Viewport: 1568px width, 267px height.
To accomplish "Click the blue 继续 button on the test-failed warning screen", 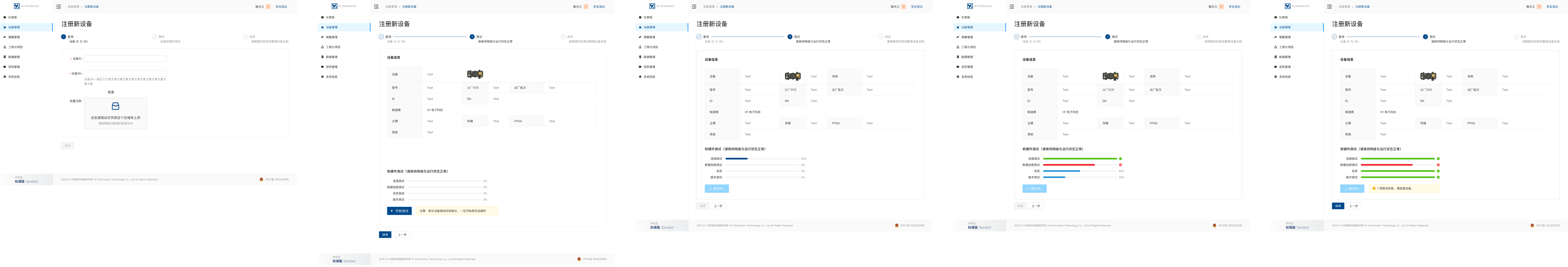I will (1338, 206).
